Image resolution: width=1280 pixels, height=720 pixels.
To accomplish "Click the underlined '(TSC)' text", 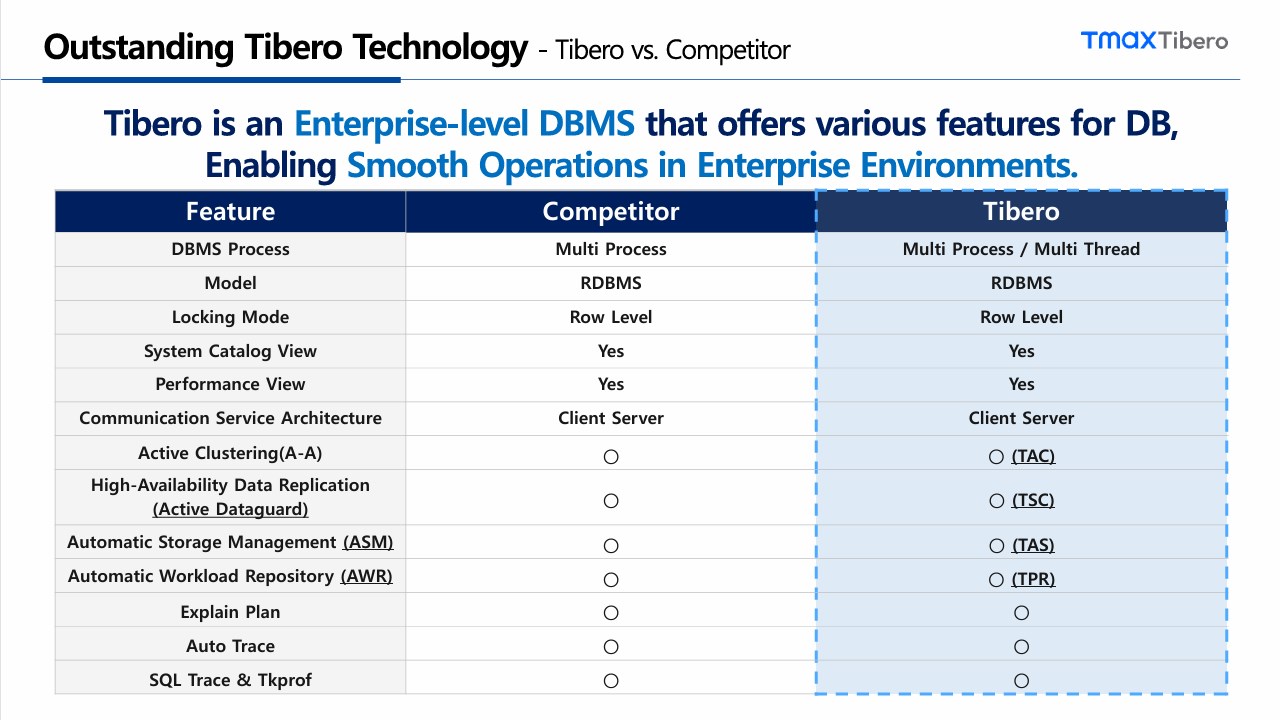I will (x=1033, y=500).
